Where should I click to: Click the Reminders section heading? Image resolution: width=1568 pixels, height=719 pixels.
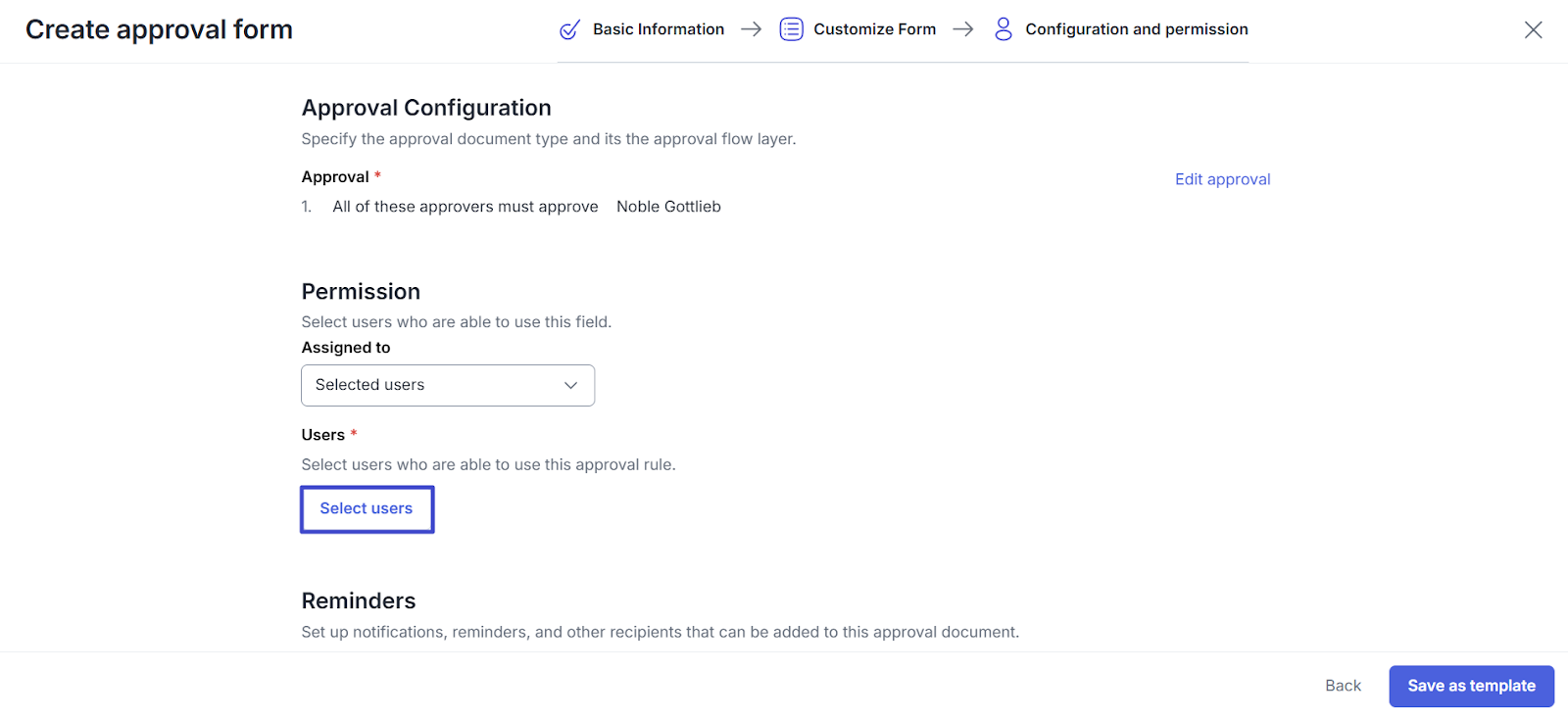tap(359, 600)
